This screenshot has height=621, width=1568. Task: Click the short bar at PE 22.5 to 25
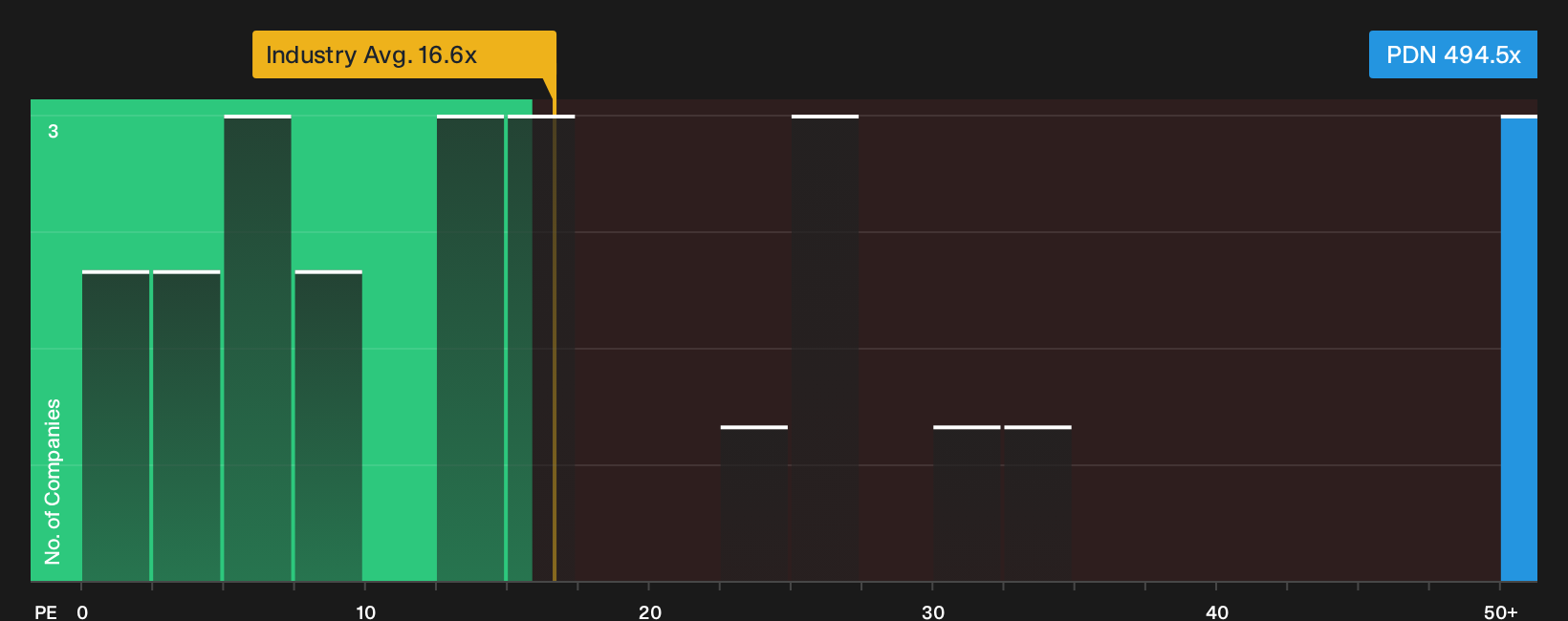click(x=754, y=503)
